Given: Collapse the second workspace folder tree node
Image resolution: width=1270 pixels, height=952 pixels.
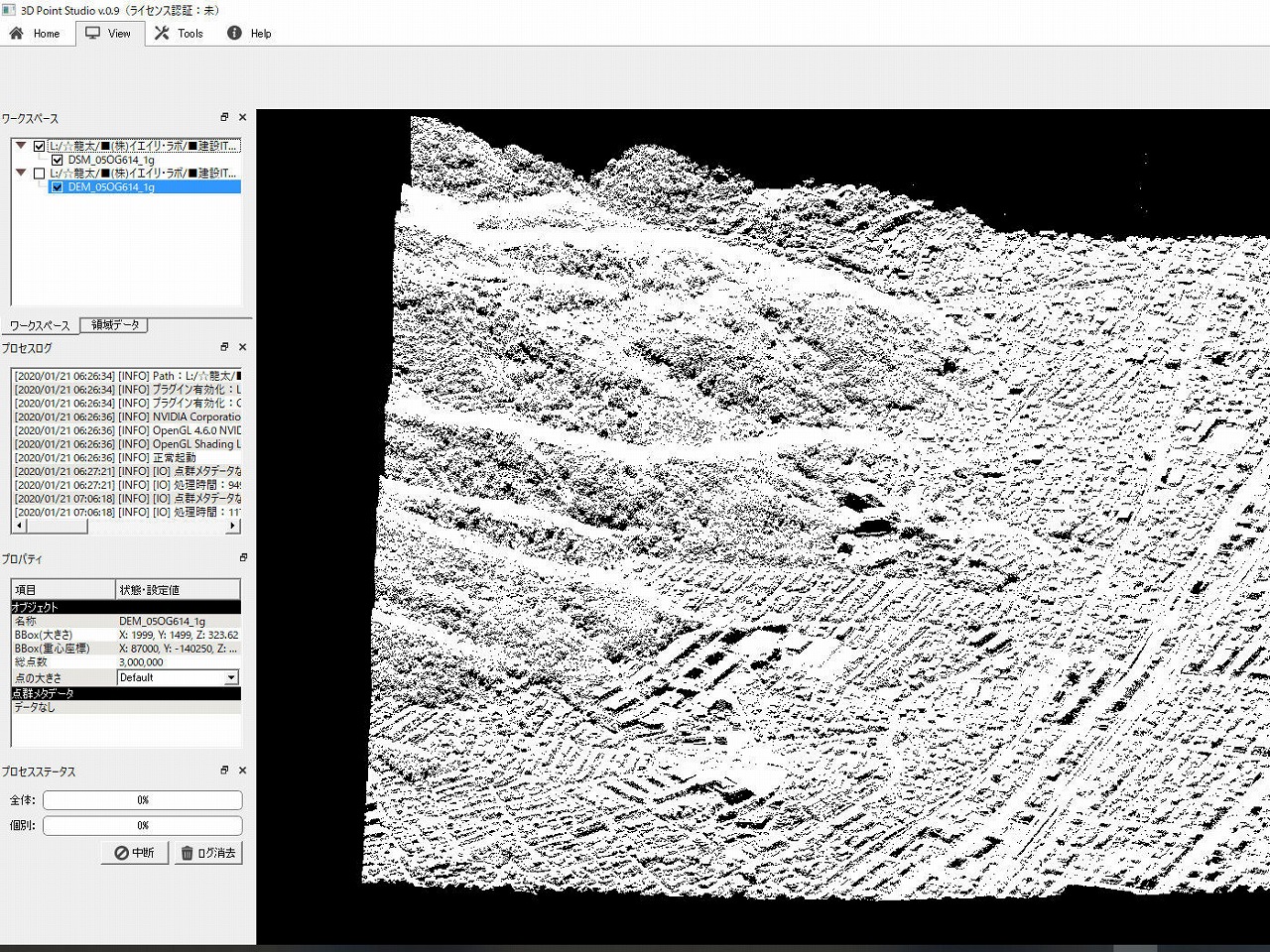Looking at the screenshot, I should click(x=21, y=173).
